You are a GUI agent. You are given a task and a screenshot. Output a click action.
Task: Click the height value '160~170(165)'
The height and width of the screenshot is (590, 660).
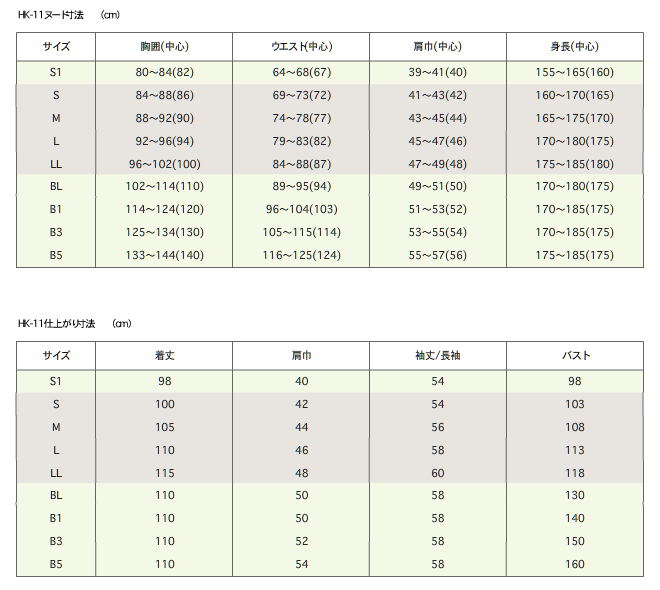[x=575, y=95]
